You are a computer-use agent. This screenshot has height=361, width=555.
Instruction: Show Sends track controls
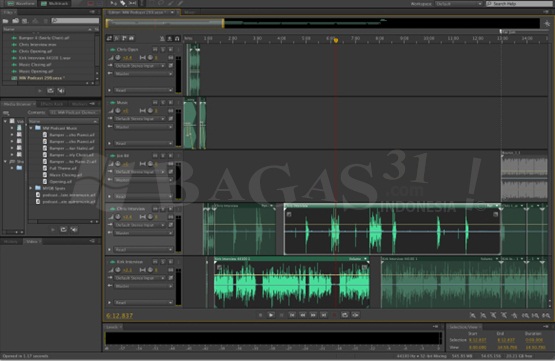coord(124,38)
